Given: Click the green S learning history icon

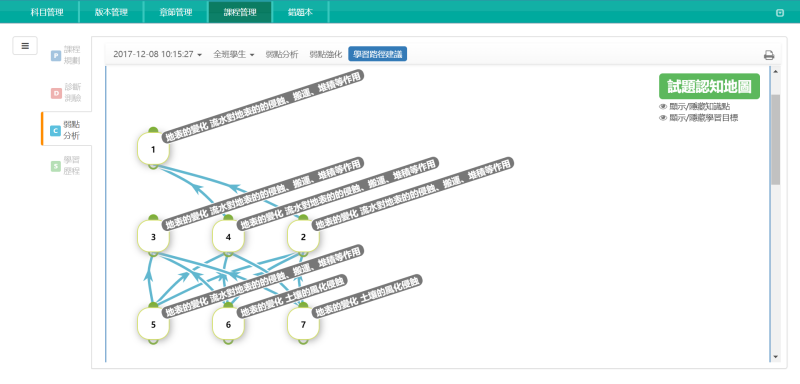Looking at the screenshot, I should 56,166.
